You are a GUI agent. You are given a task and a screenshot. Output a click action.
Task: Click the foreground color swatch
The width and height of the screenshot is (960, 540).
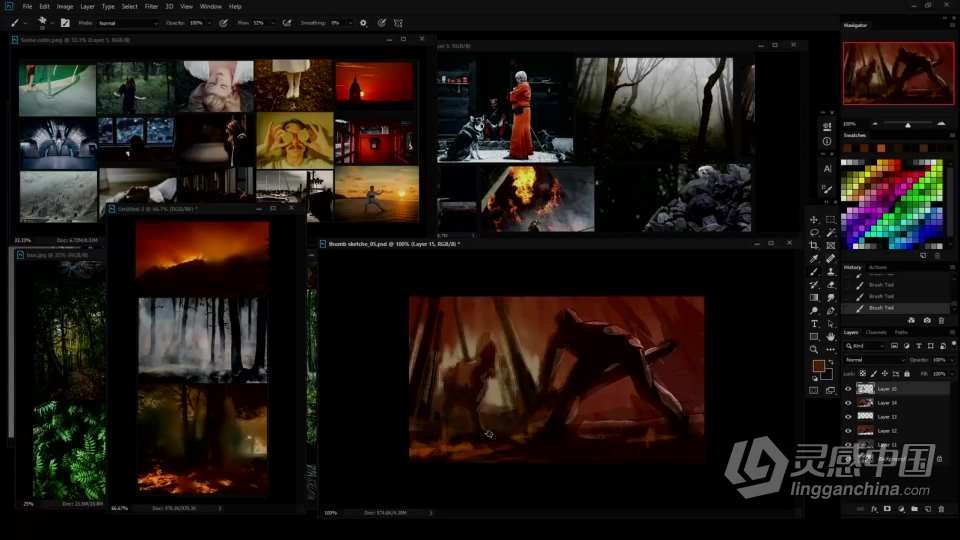click(x=819, y=366)
